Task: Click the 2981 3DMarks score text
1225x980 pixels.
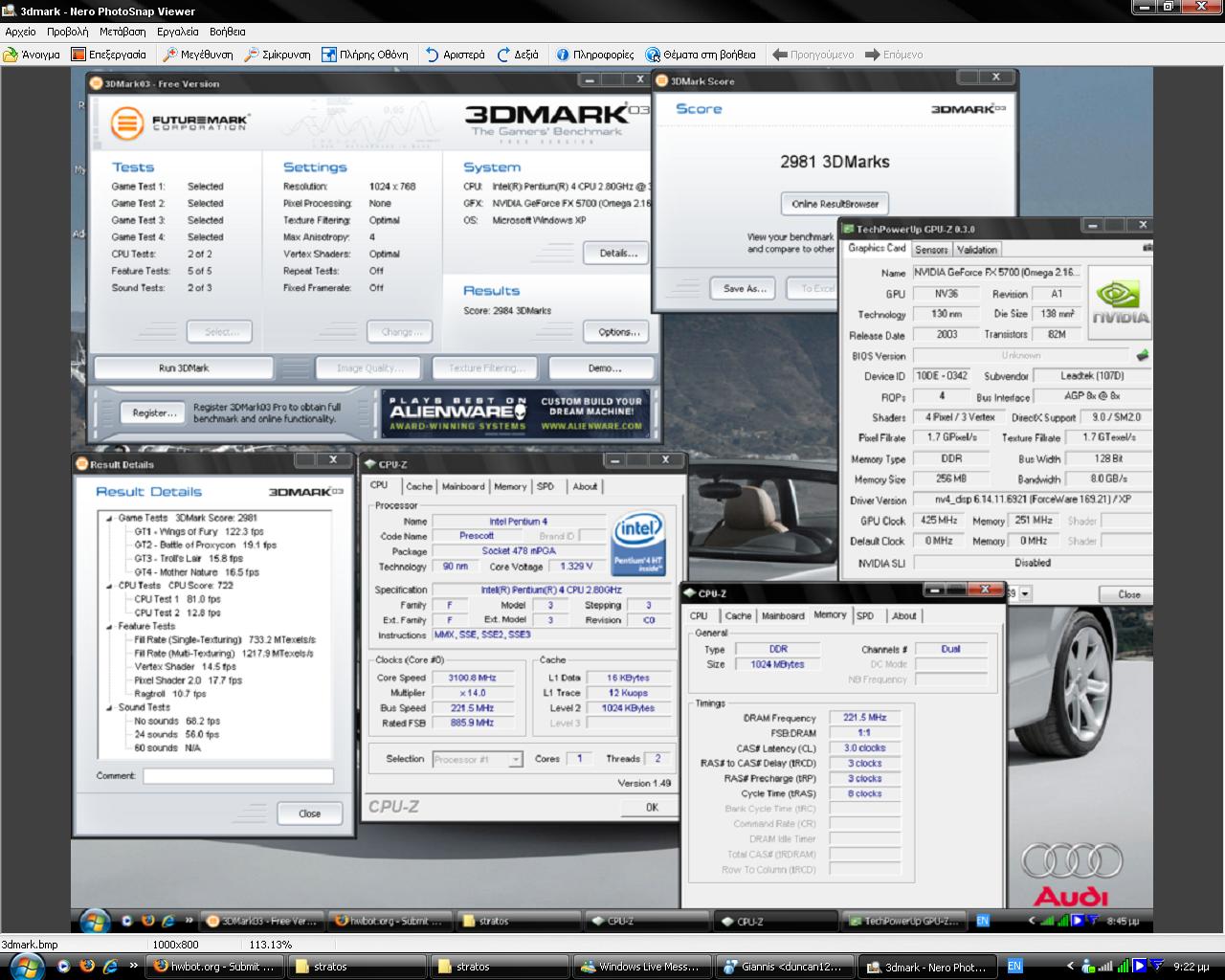Action: coord(835,162)
